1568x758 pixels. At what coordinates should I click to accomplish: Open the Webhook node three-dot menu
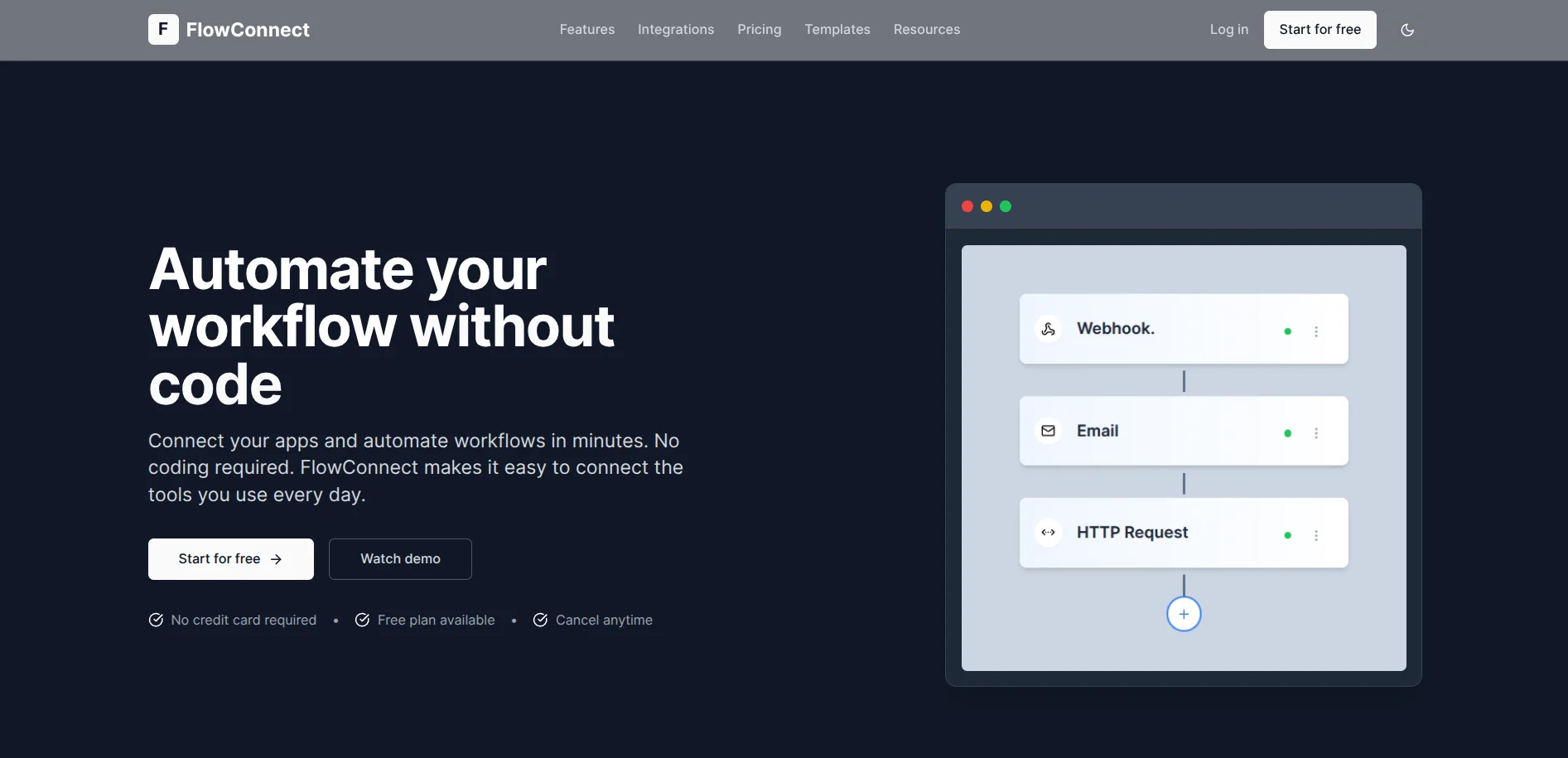(1315, 331)
